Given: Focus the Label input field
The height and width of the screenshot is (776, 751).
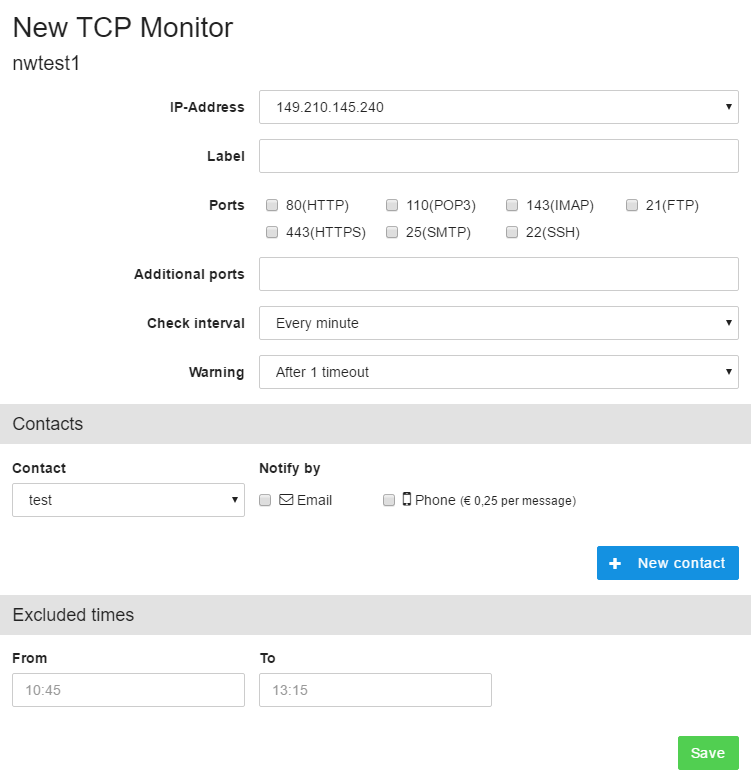Looking at the screenshot, I should click(499, 156).
